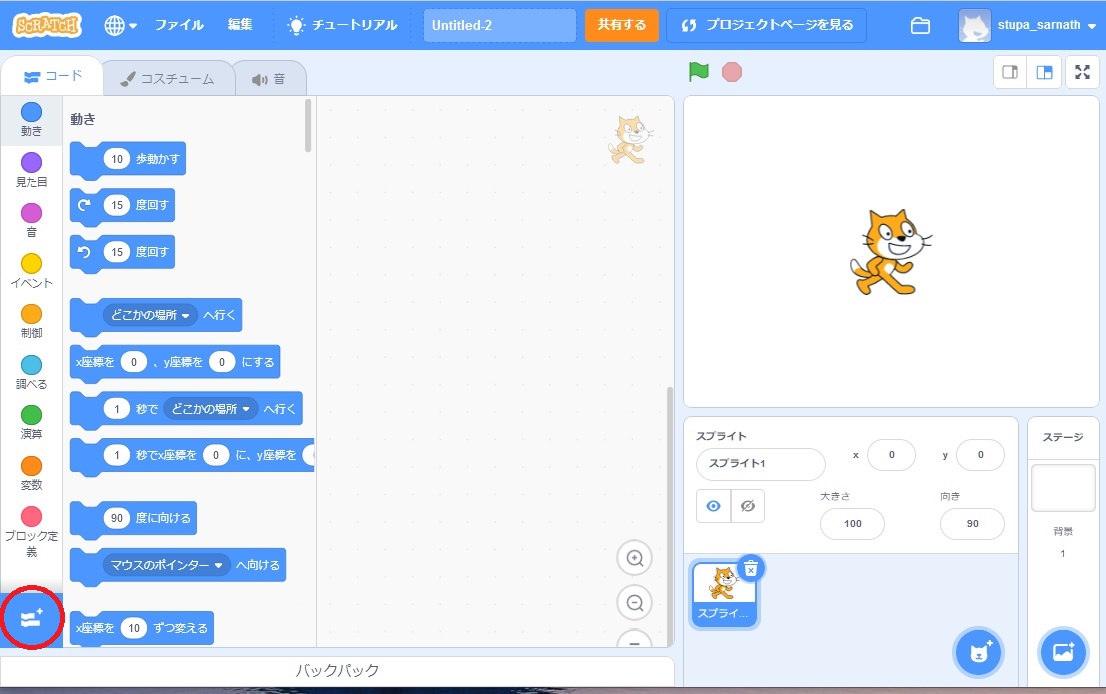Switch to small stage layout

click(x=1010, y=72)
